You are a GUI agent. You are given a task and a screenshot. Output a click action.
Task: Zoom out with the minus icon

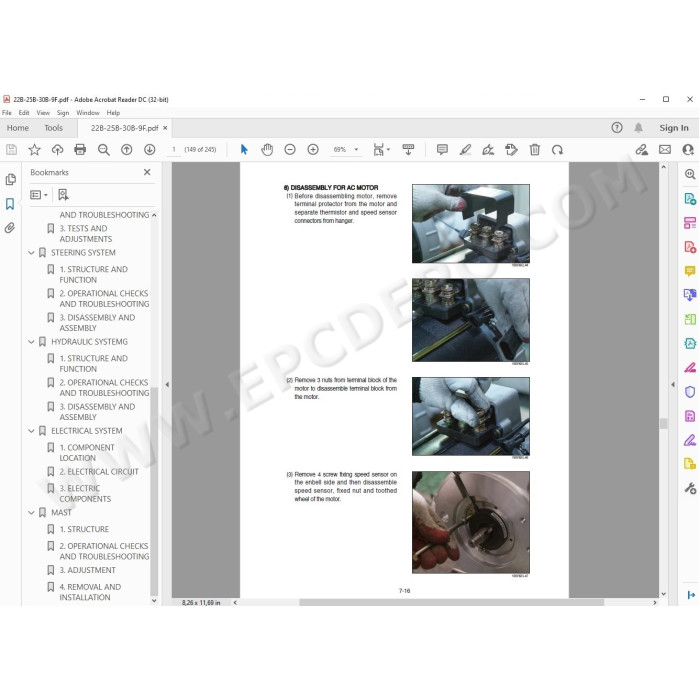(x=290, y=150)
